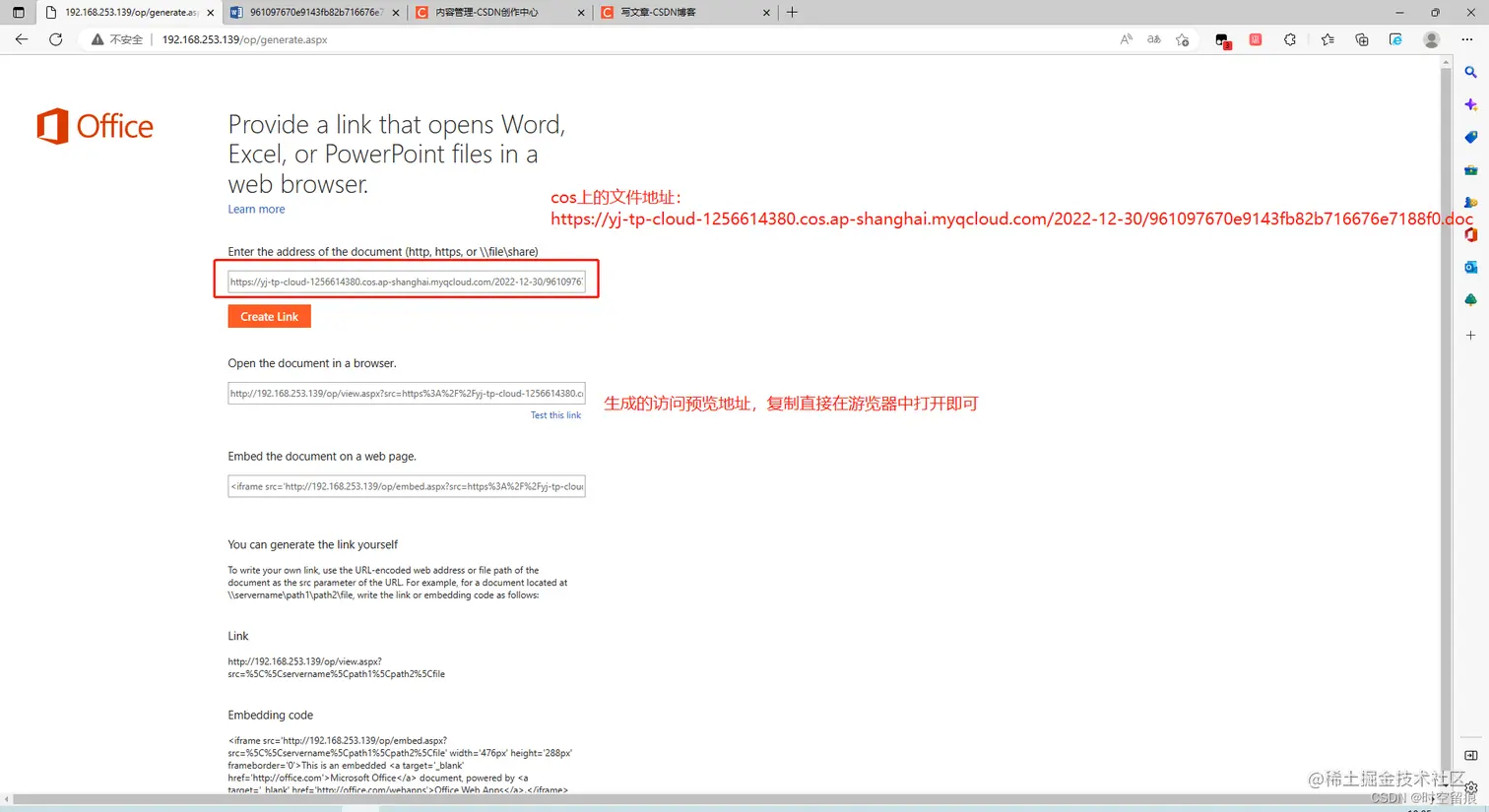
Task: Open the sidebar Microsoft 365 icon
Action: [x=1470, y=234]
